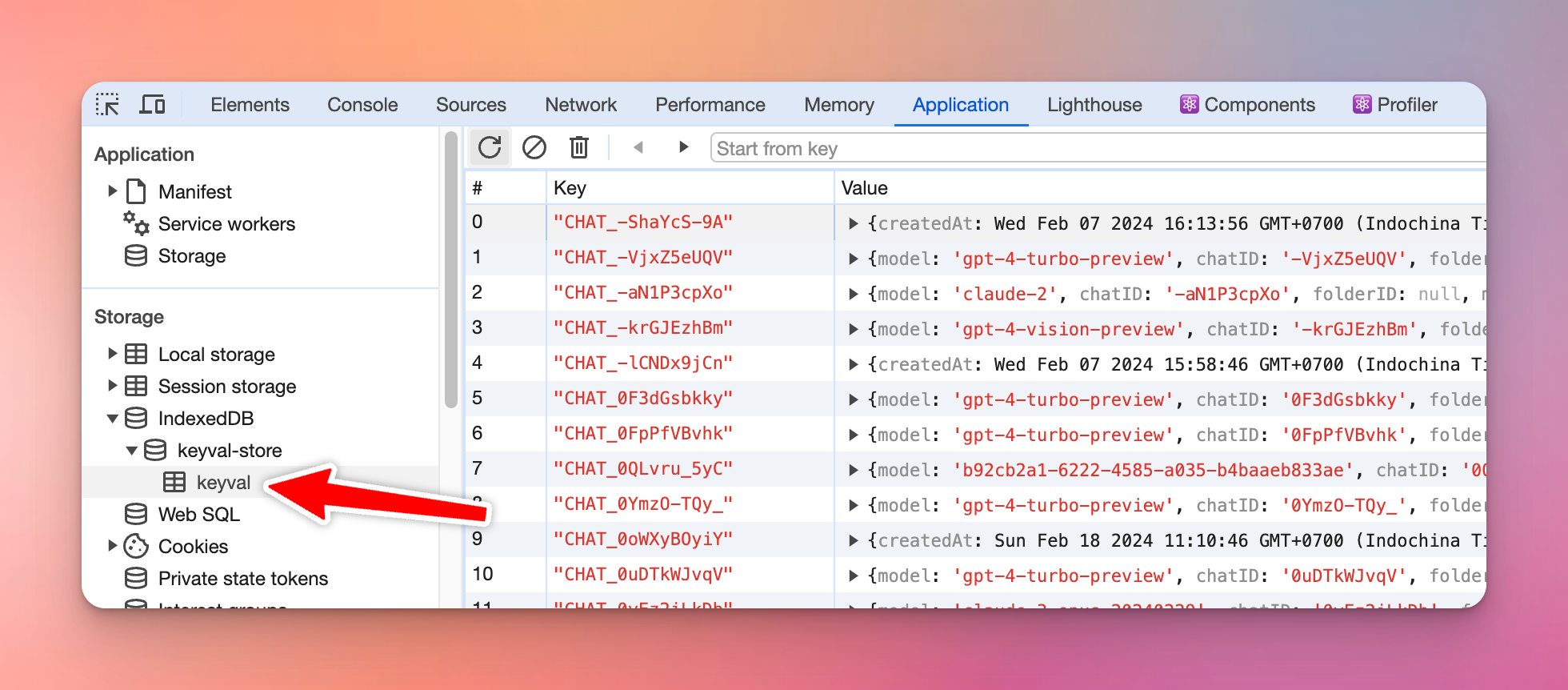Select the keyval object store

coord(223,483)
